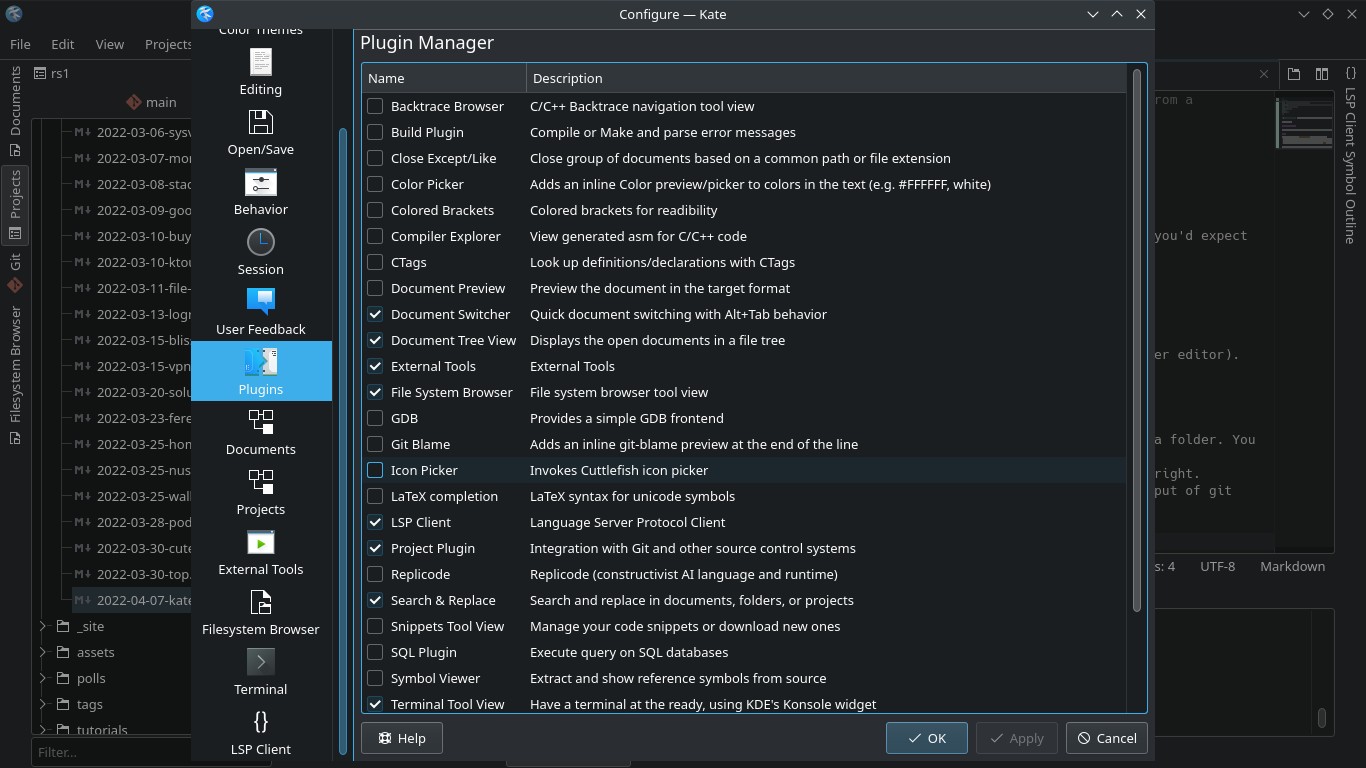Screen dimensions: 1366x768
Task: Click the braces icon in Kate's right sidebar
Action: click(x=1350, y=73)
